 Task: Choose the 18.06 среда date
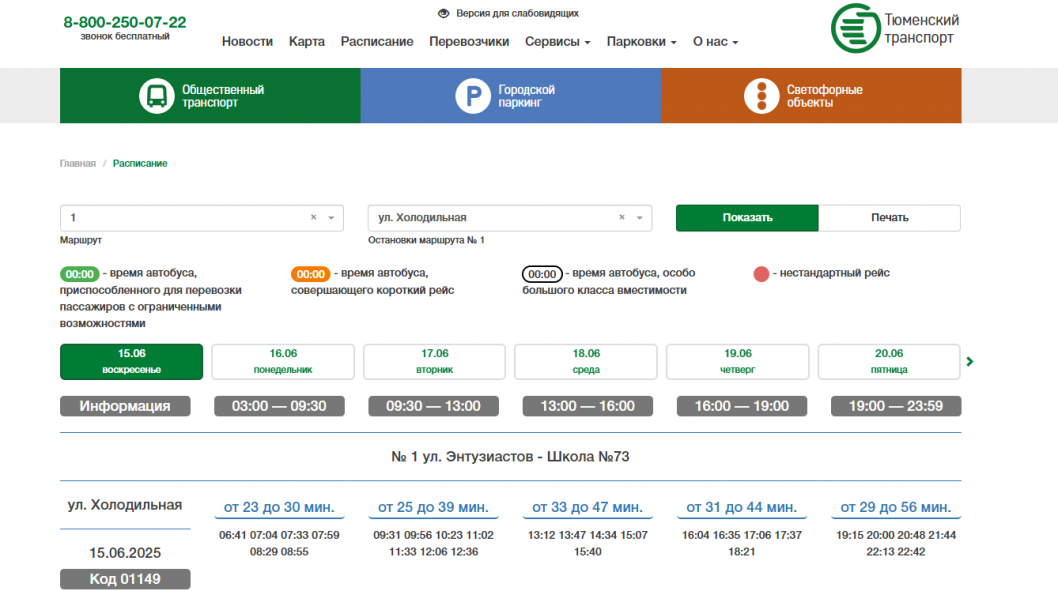point(586,361)
